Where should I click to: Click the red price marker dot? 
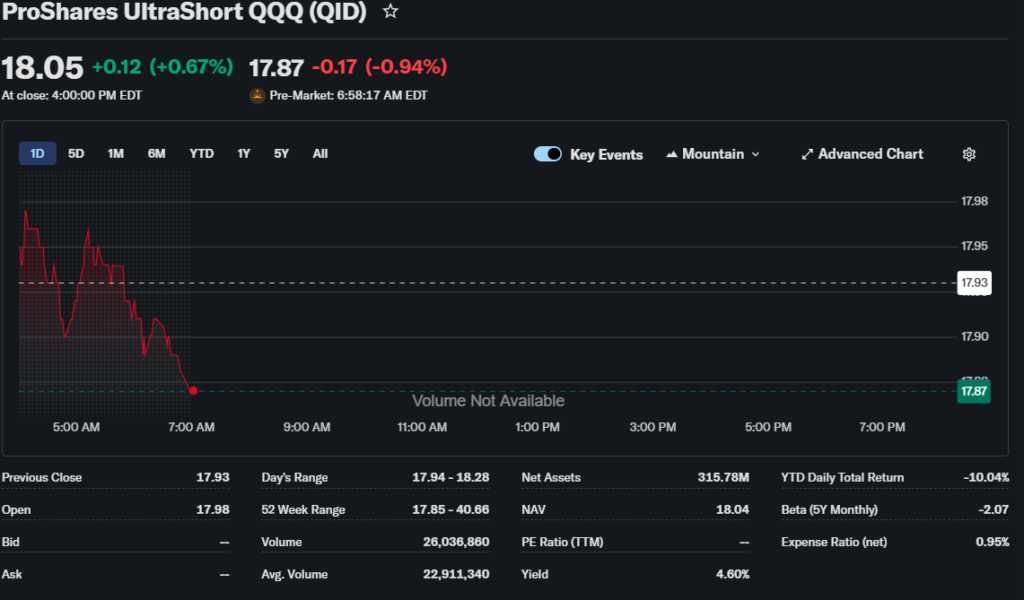pos(193,391)
